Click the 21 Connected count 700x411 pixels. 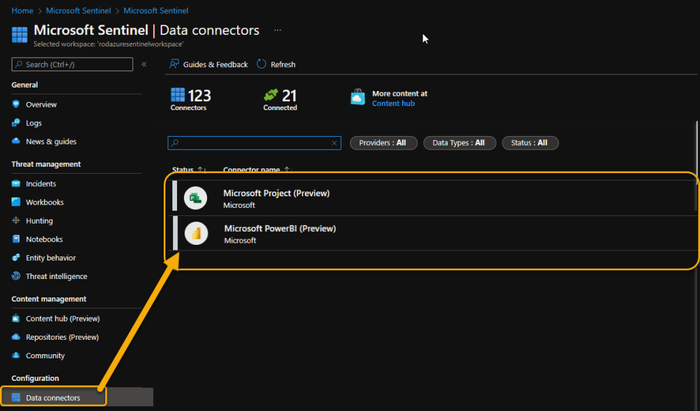pos(280,99)
